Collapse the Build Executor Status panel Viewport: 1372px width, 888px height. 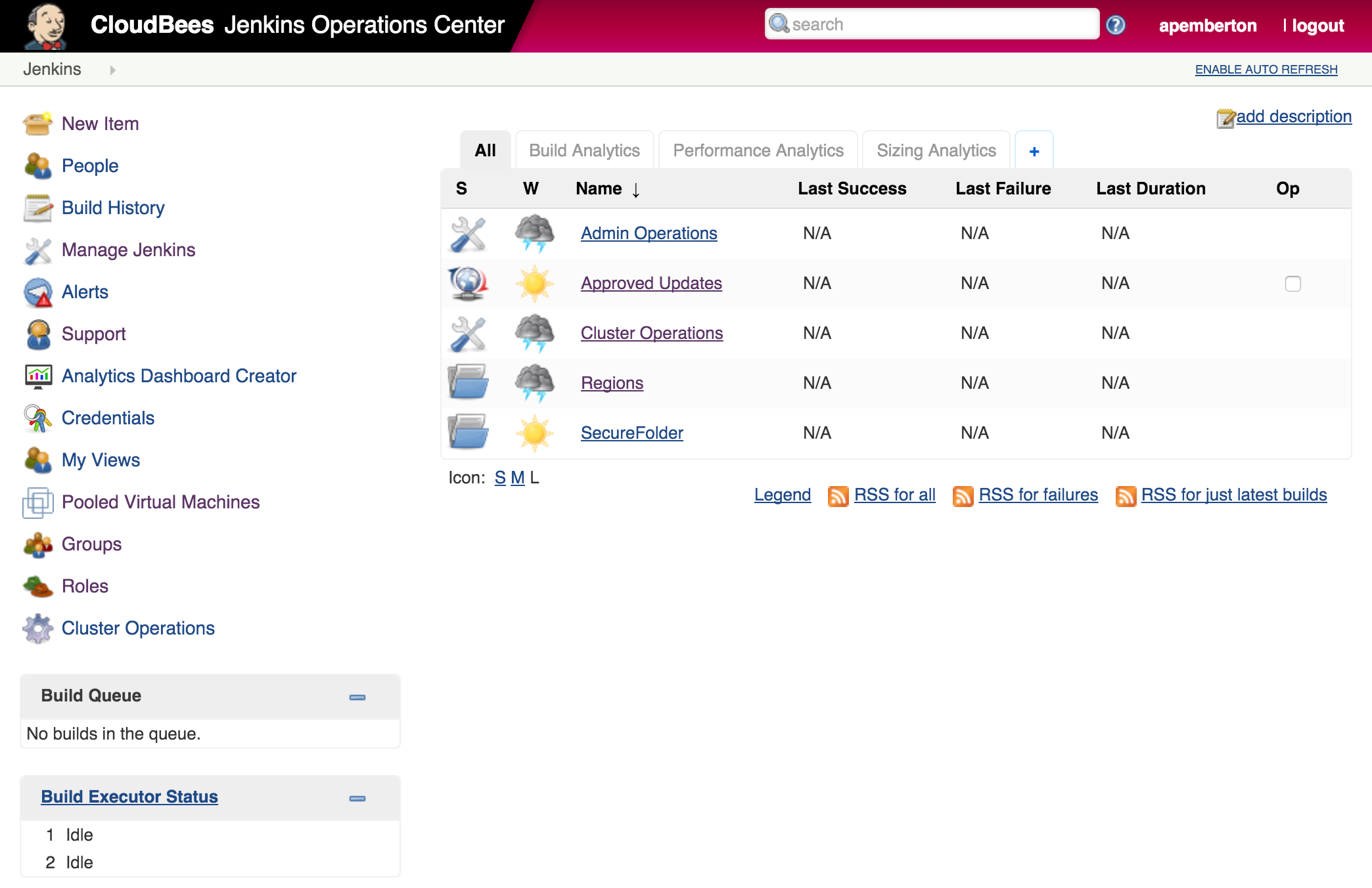coord(357,798)
